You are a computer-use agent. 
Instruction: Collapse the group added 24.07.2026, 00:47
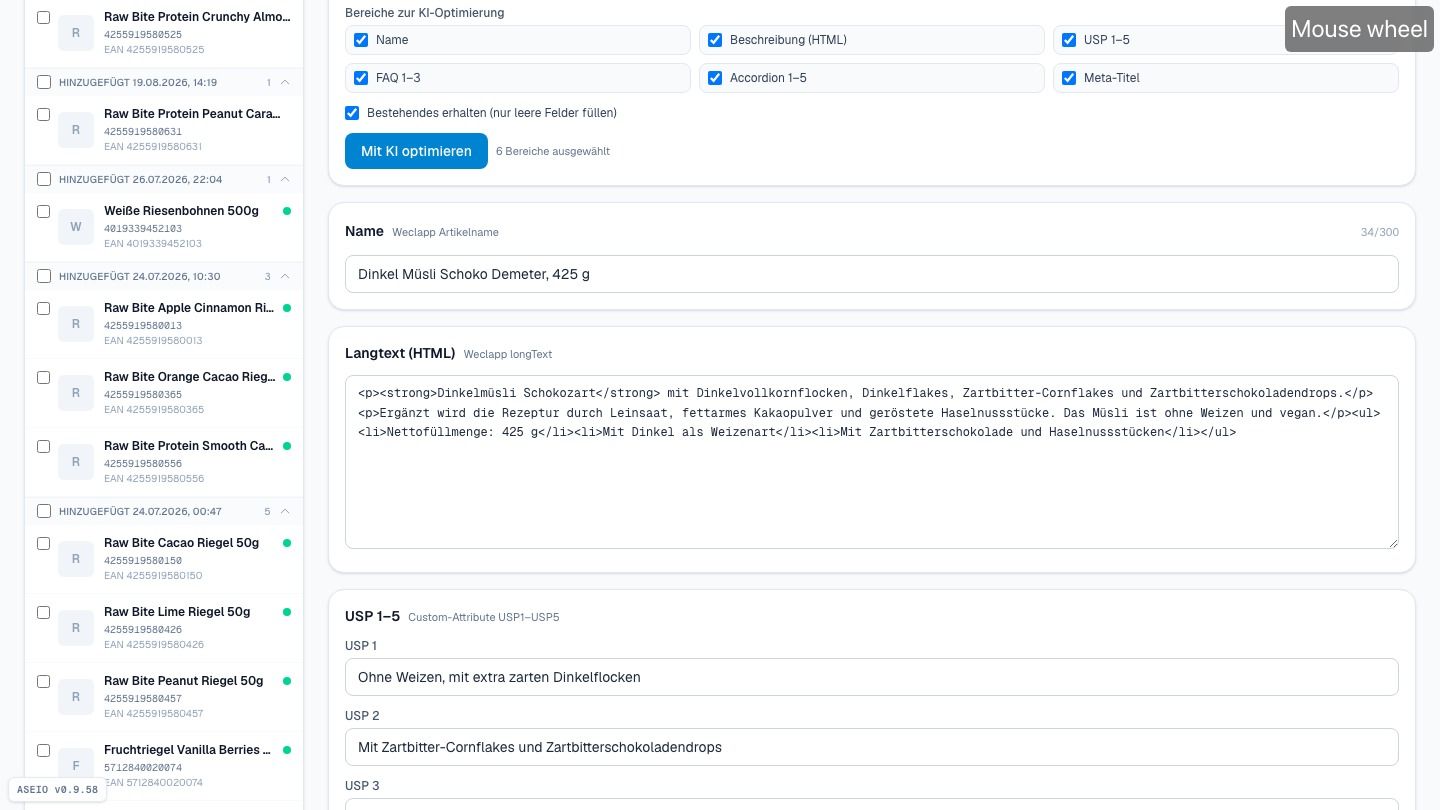pos(285,511)
